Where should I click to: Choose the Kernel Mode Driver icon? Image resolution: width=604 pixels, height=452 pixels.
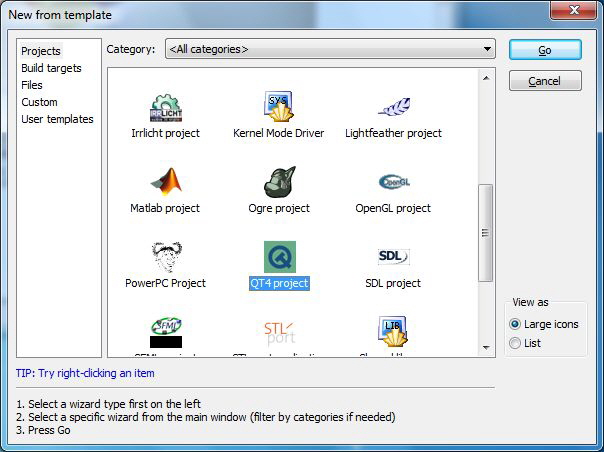point(279,106)
